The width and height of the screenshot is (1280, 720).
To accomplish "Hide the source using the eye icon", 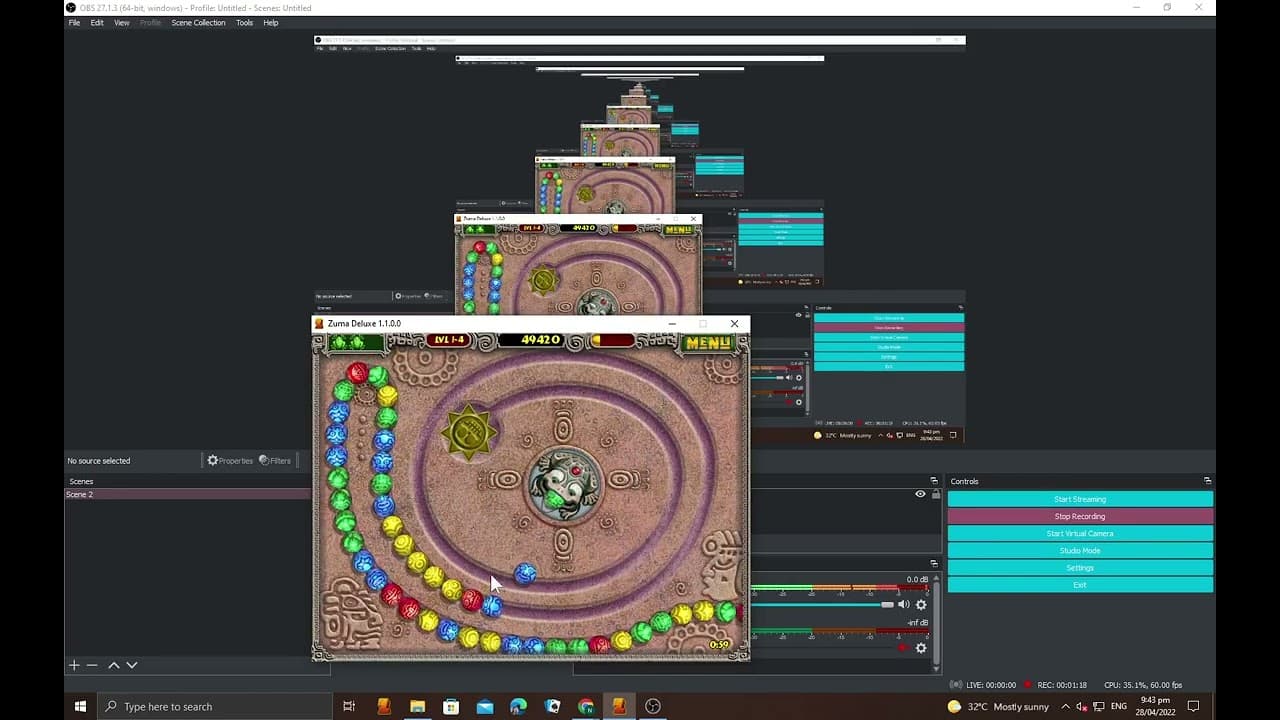I will coord(920,494).
